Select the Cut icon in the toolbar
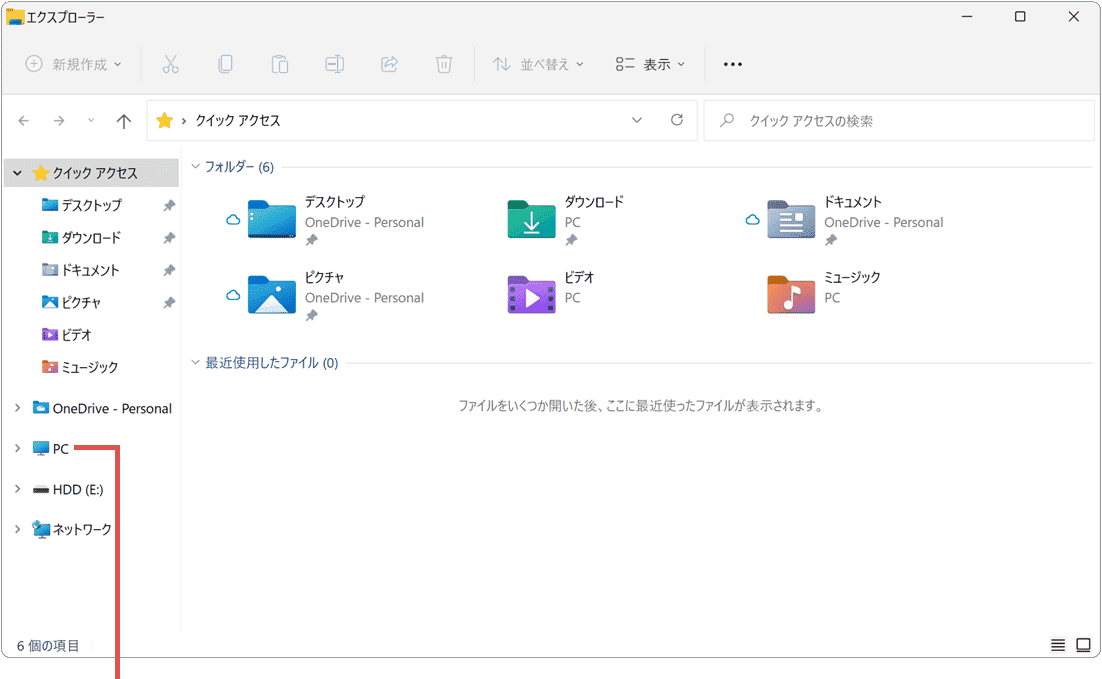The height and width of the screenshot is (679, 1102). [x=170, y=64]
